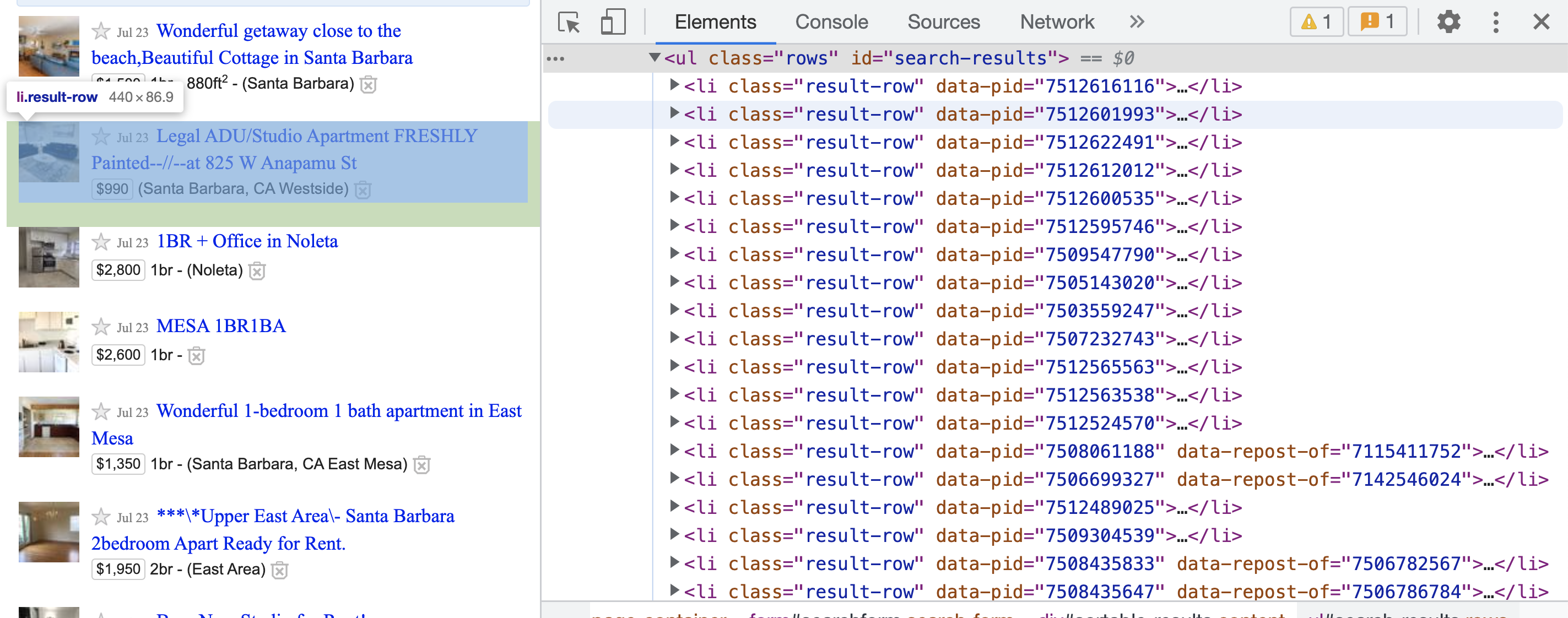The image size is (1568, 618).
Task: Click the close DevTools X button
Action: (1543, 20)
